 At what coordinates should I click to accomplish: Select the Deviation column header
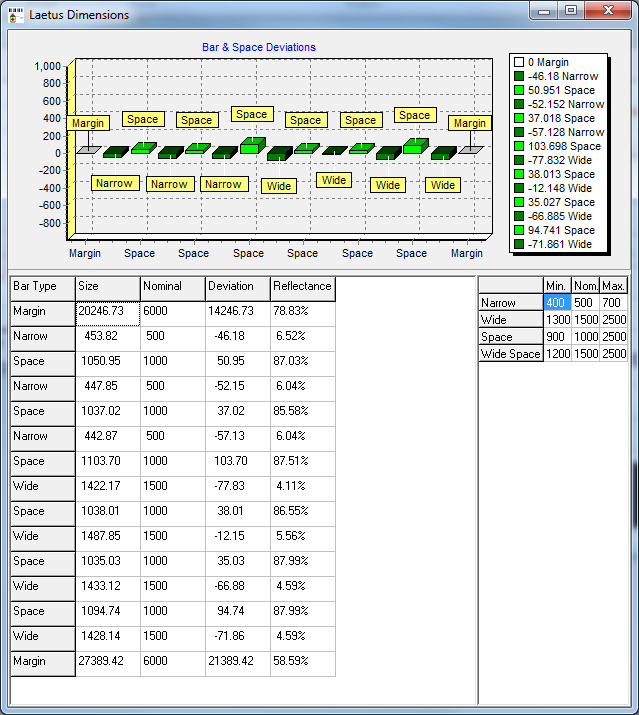tap(237, 287)
